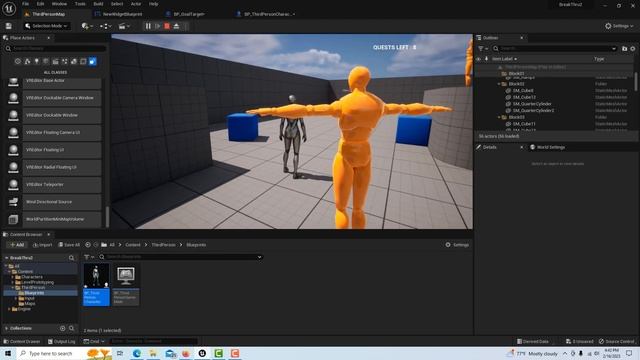Click the ThirdPerson breadcrumb in the path

pyautogui.click(x=163, y=245)
